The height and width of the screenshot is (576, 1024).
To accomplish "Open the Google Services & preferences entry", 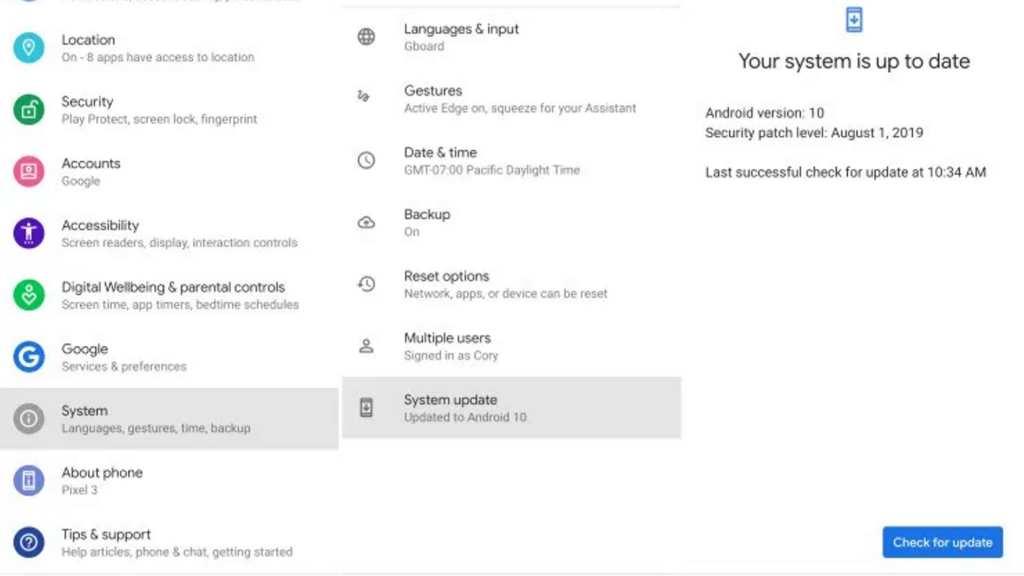I will (169, 357).
